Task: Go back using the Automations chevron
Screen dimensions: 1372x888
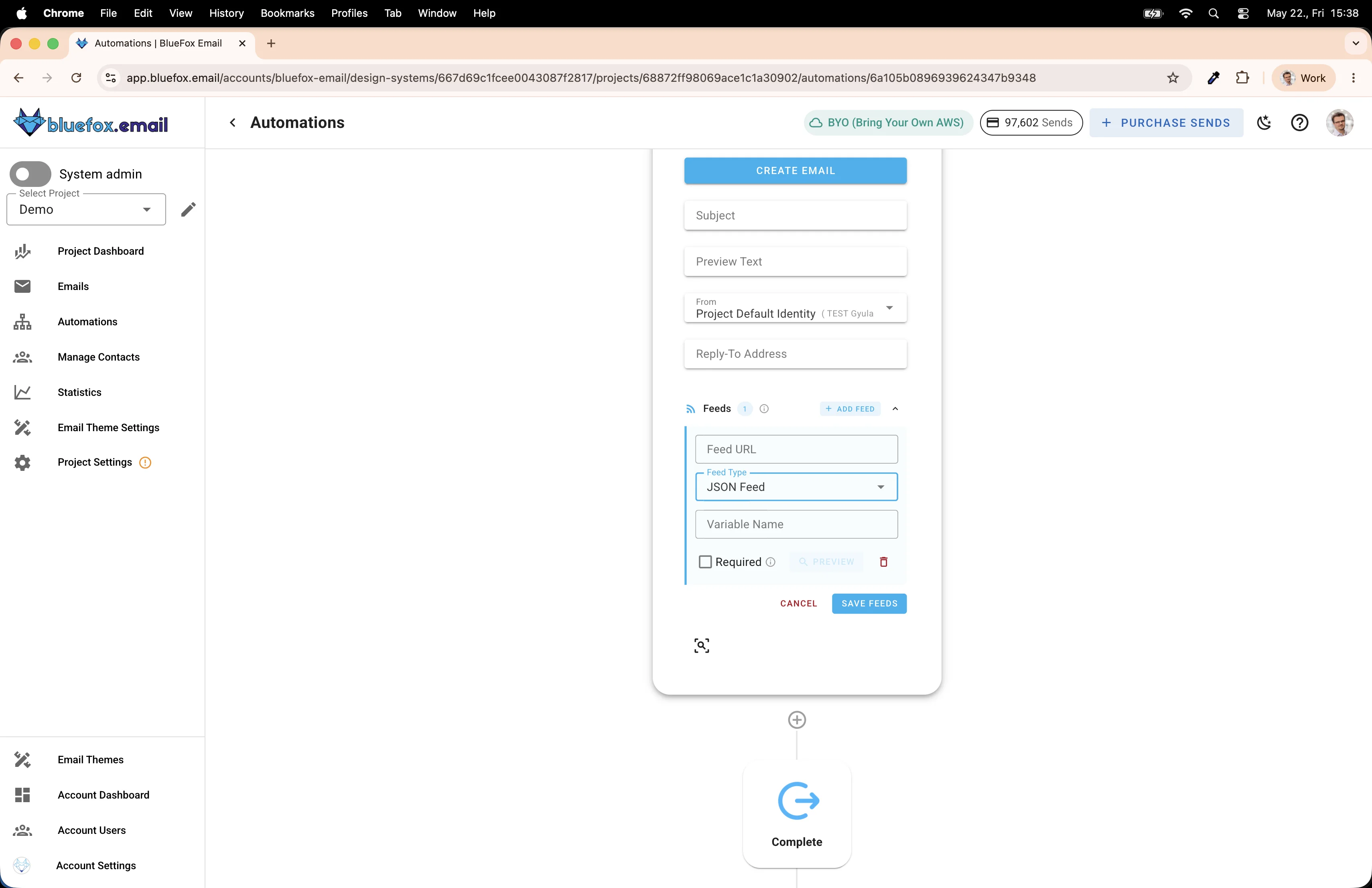Action: (232, 123)
